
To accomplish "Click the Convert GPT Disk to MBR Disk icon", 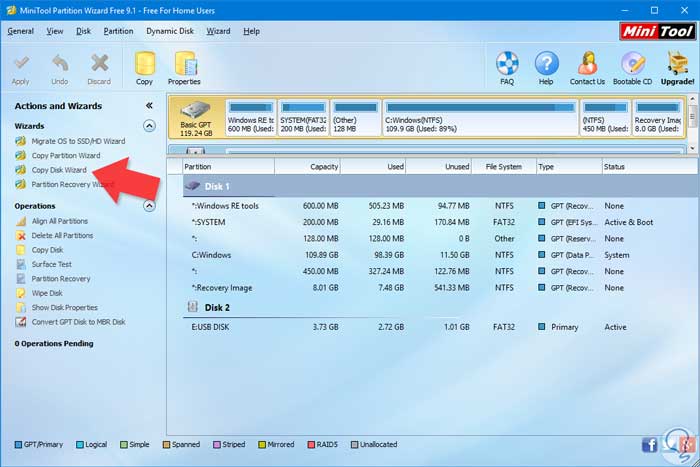I will [21, 322].
